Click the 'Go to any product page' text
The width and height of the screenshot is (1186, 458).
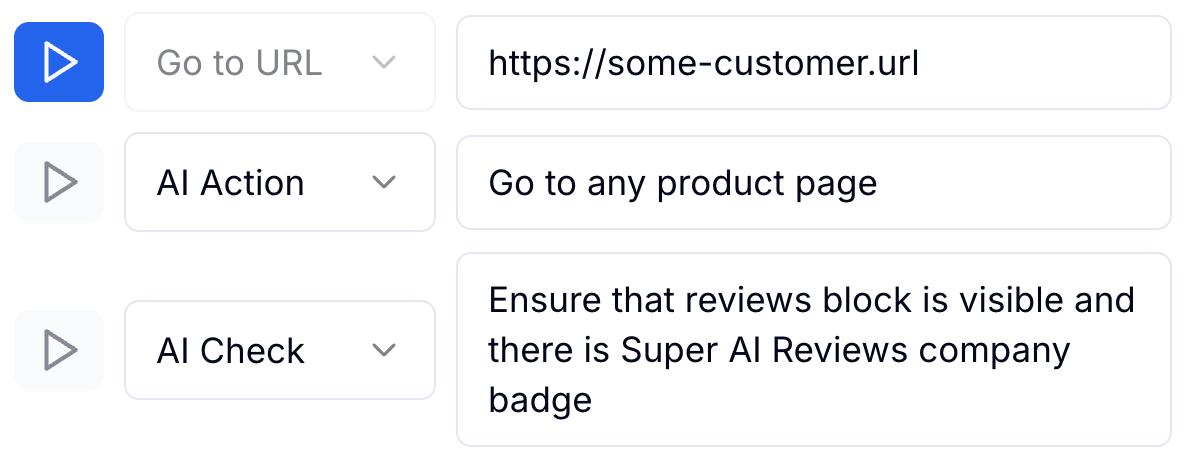tap(682, 183)
